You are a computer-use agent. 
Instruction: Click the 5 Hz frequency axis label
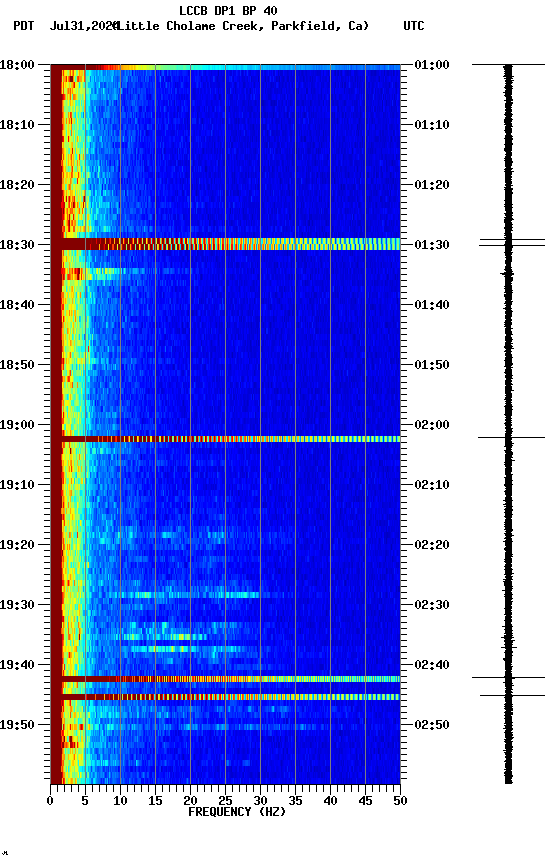point(85,801)
